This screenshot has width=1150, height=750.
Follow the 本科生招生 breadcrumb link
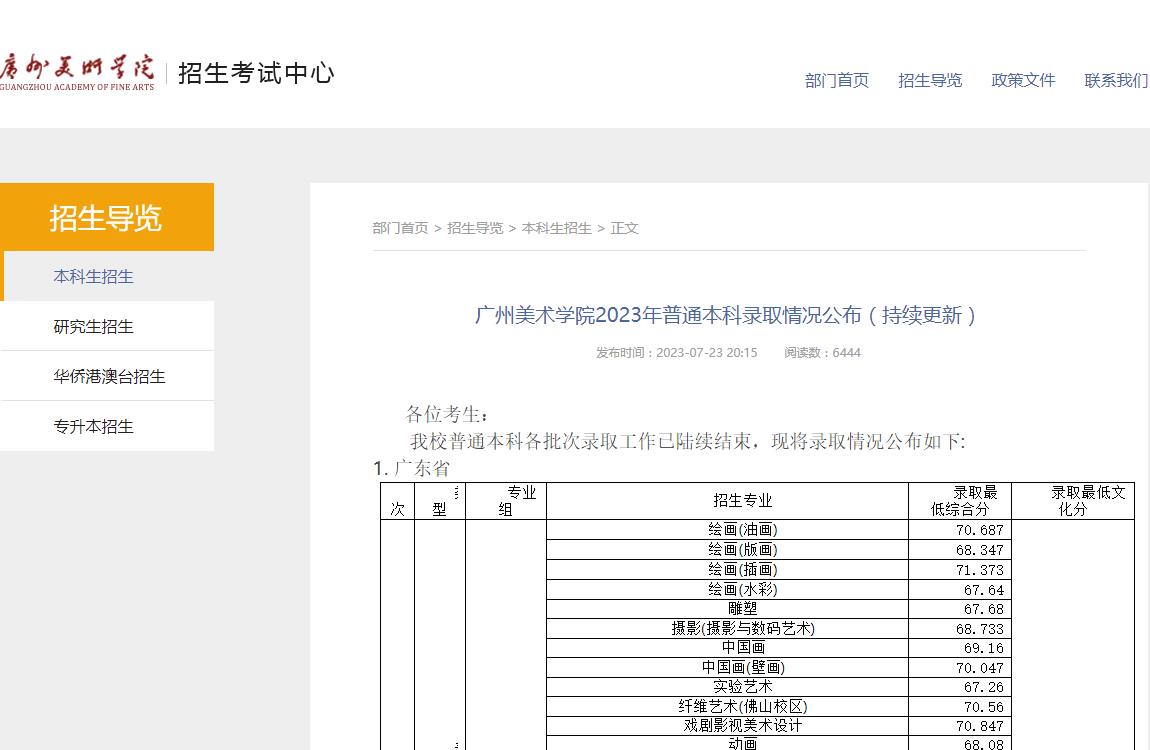(x=557, y=228)
